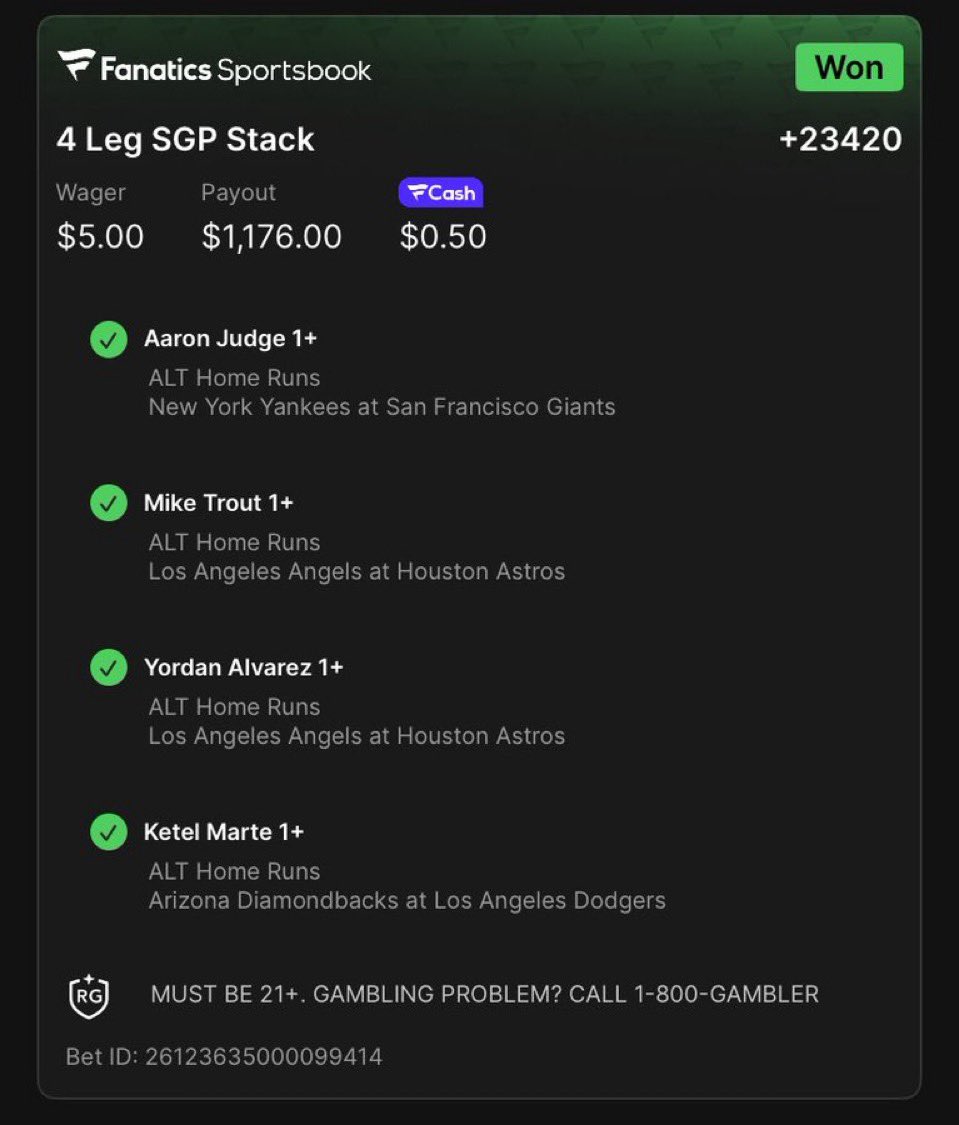
Task: Select the Yordan Alvarez 1+ leg title
Action: click(x=244, y=667)
